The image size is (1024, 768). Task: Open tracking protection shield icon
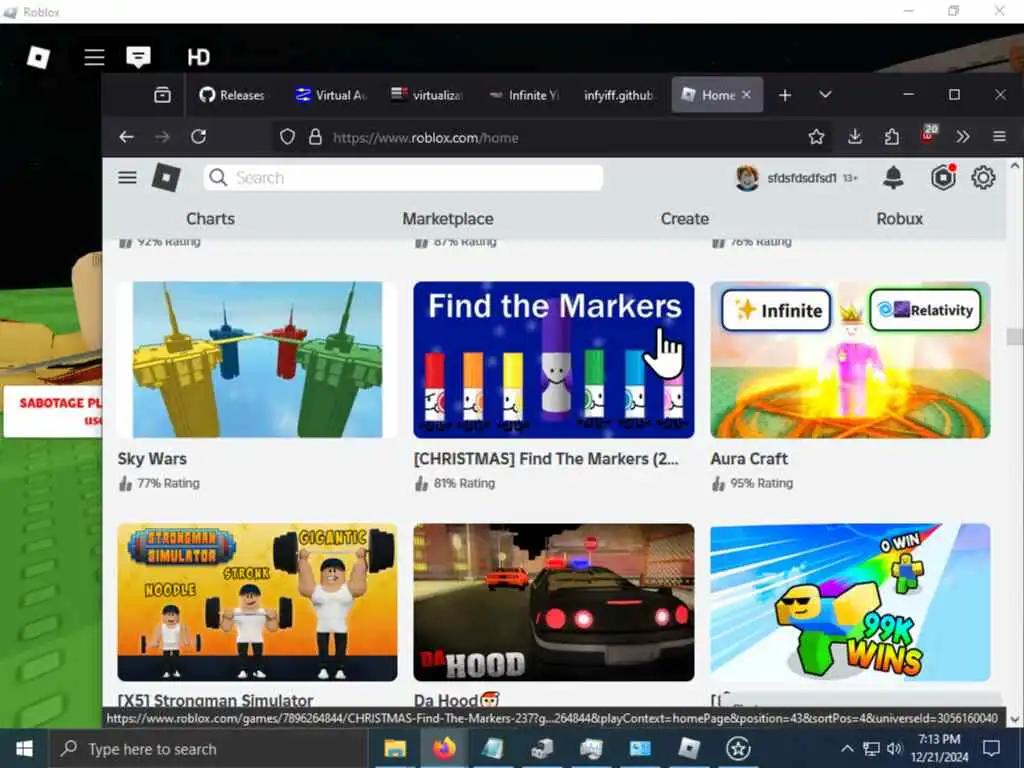coord(287,137)
